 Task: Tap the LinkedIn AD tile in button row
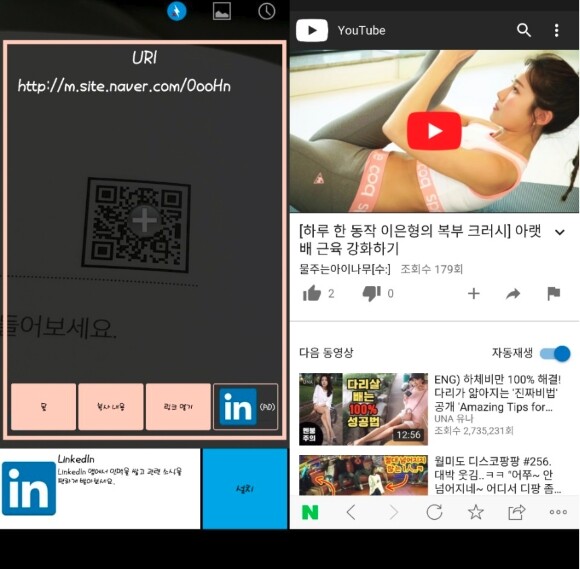click(246, 407)
